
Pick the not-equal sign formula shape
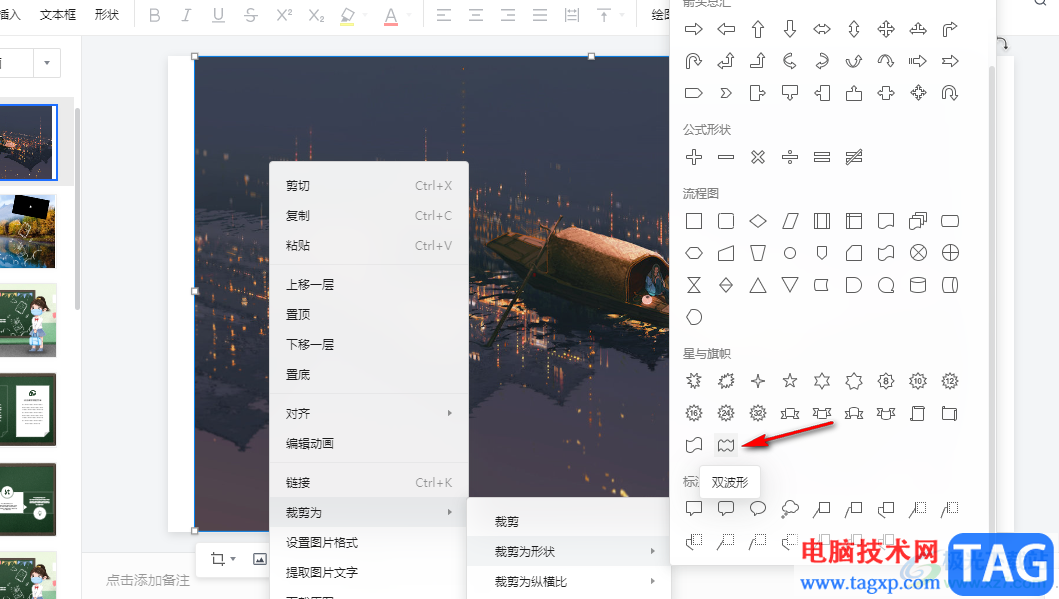pos(854,157)
